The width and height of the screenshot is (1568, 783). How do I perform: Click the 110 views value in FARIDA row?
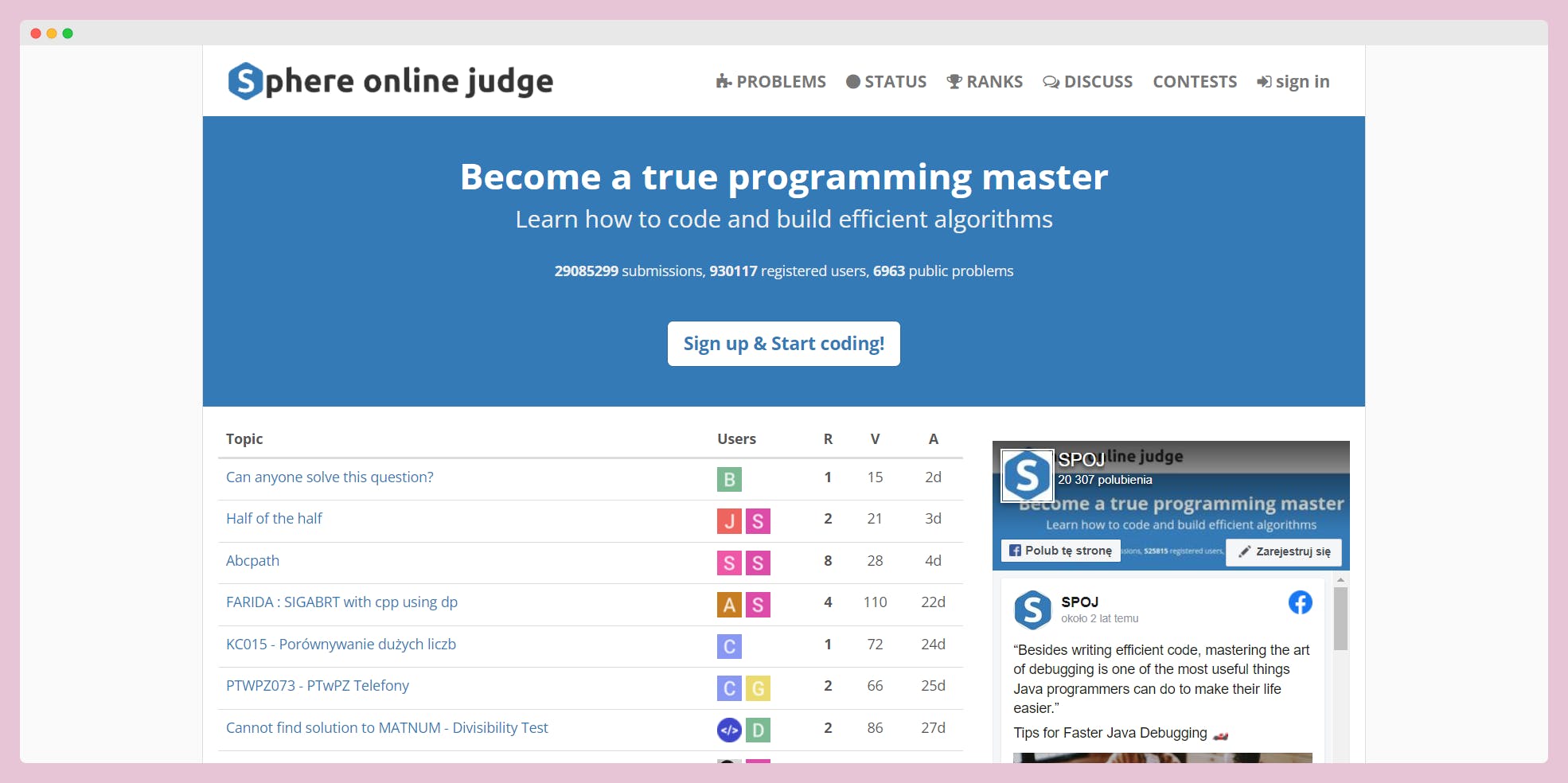(875, 602)
